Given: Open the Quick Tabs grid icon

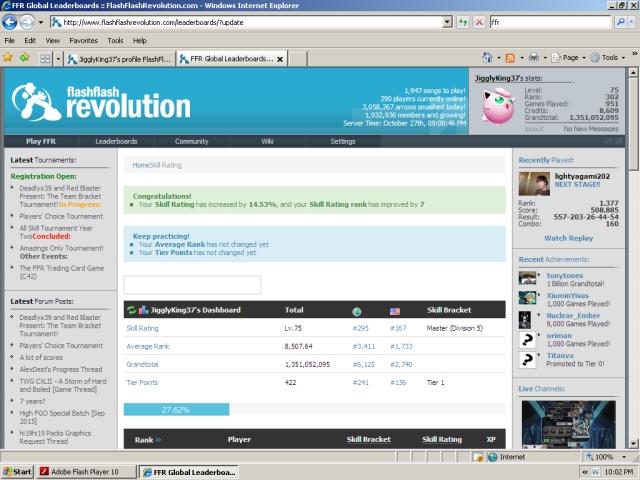Looking at the screenshot, I should 45,59.
